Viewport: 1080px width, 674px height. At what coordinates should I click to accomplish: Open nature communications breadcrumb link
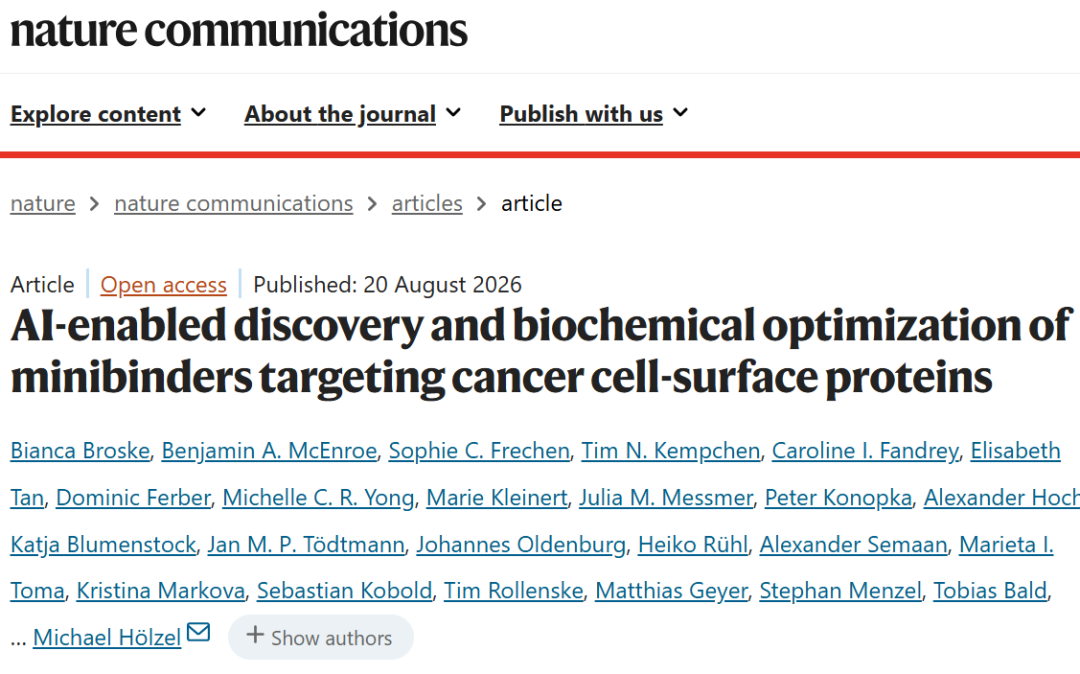[x=233, y=204]
